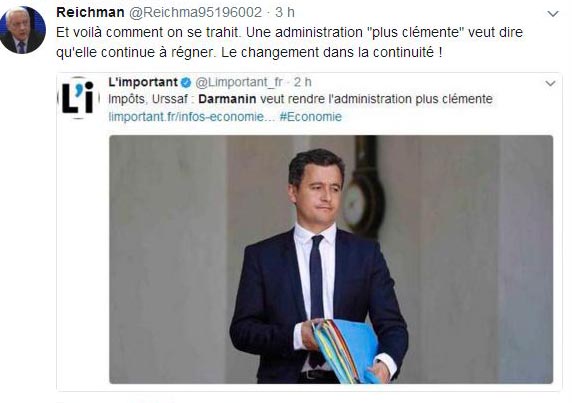Open Reichman's round profile avatar
572x403 pixels.
point(23,30)
